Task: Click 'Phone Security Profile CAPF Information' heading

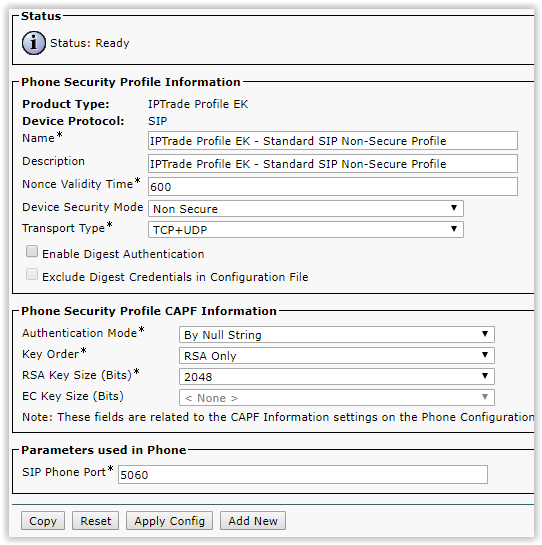Action: [x=149, y=311]
